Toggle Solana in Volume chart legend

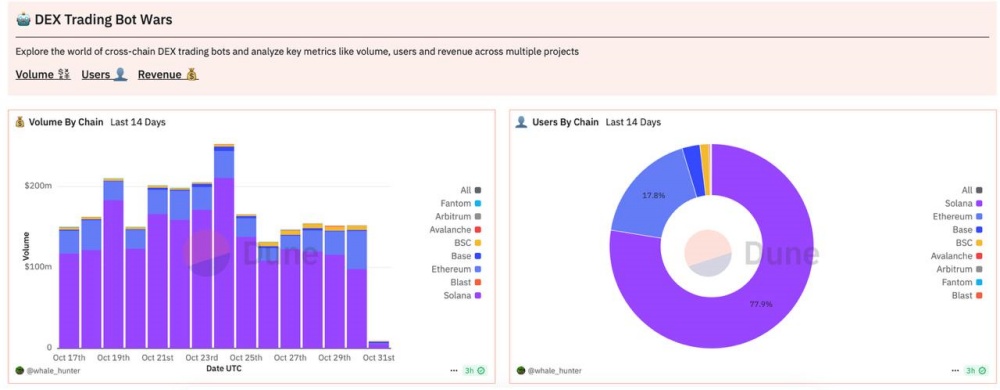click(462, 296)
